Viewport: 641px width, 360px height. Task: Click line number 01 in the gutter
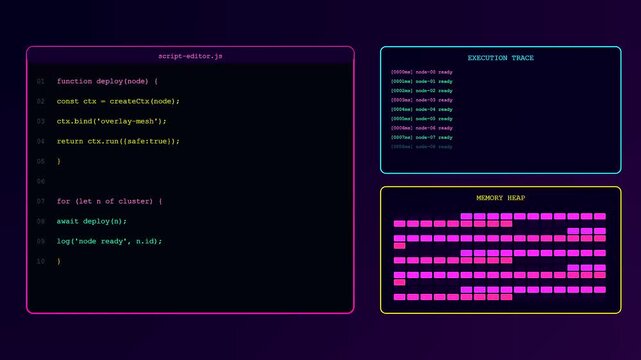pos(40,81)
